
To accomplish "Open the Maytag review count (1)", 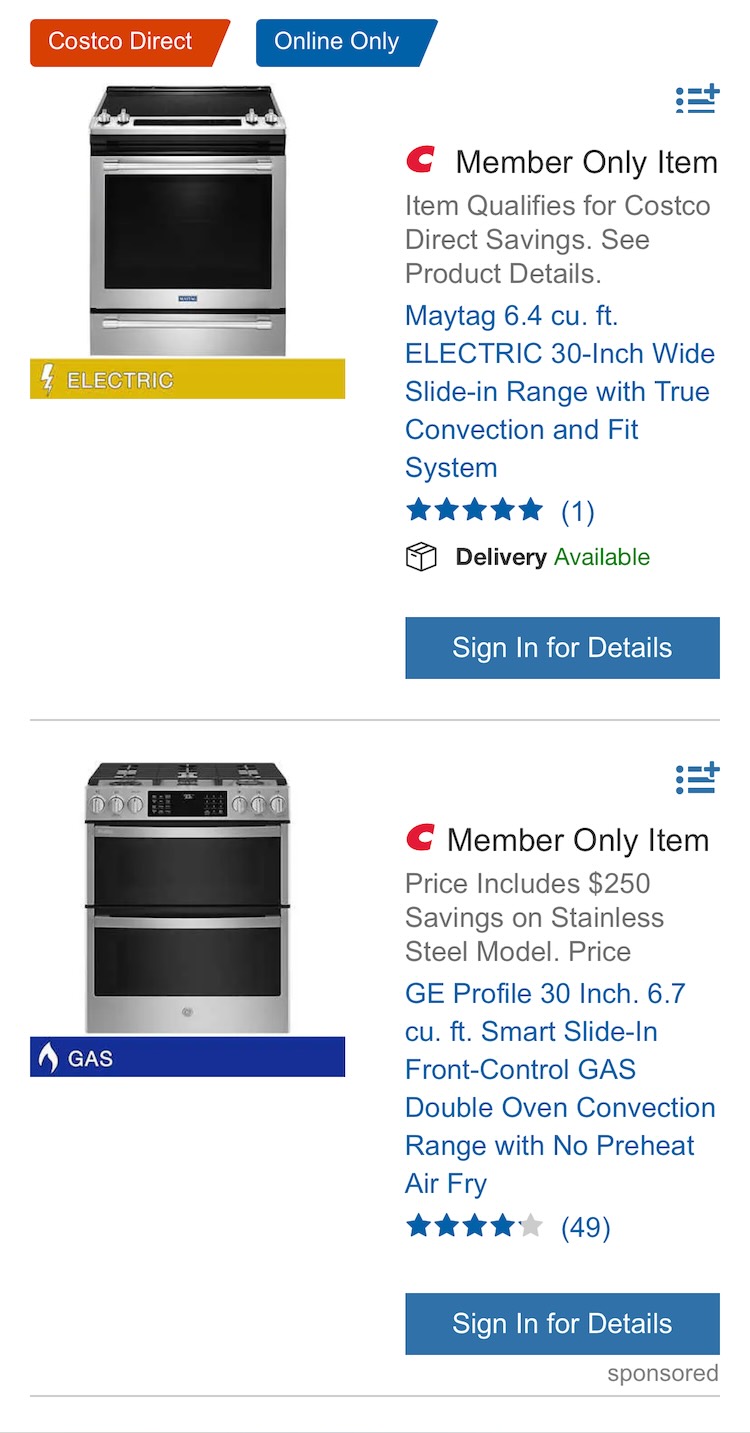I will [578, 512].
